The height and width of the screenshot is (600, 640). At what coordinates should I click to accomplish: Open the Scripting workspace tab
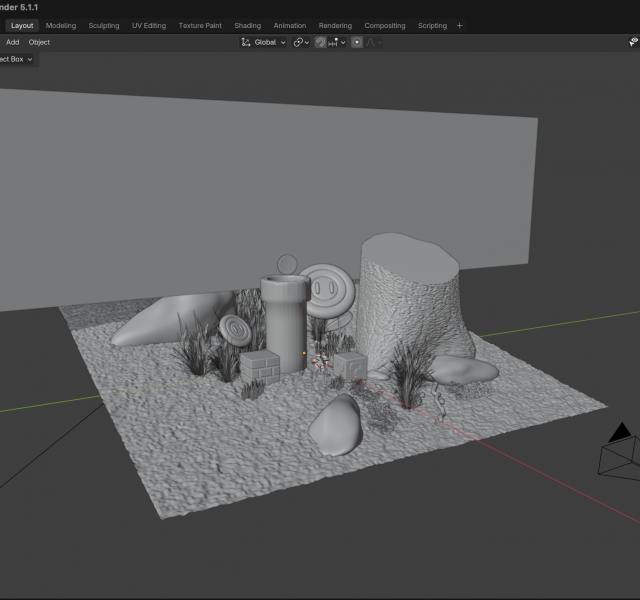point(432,26)
